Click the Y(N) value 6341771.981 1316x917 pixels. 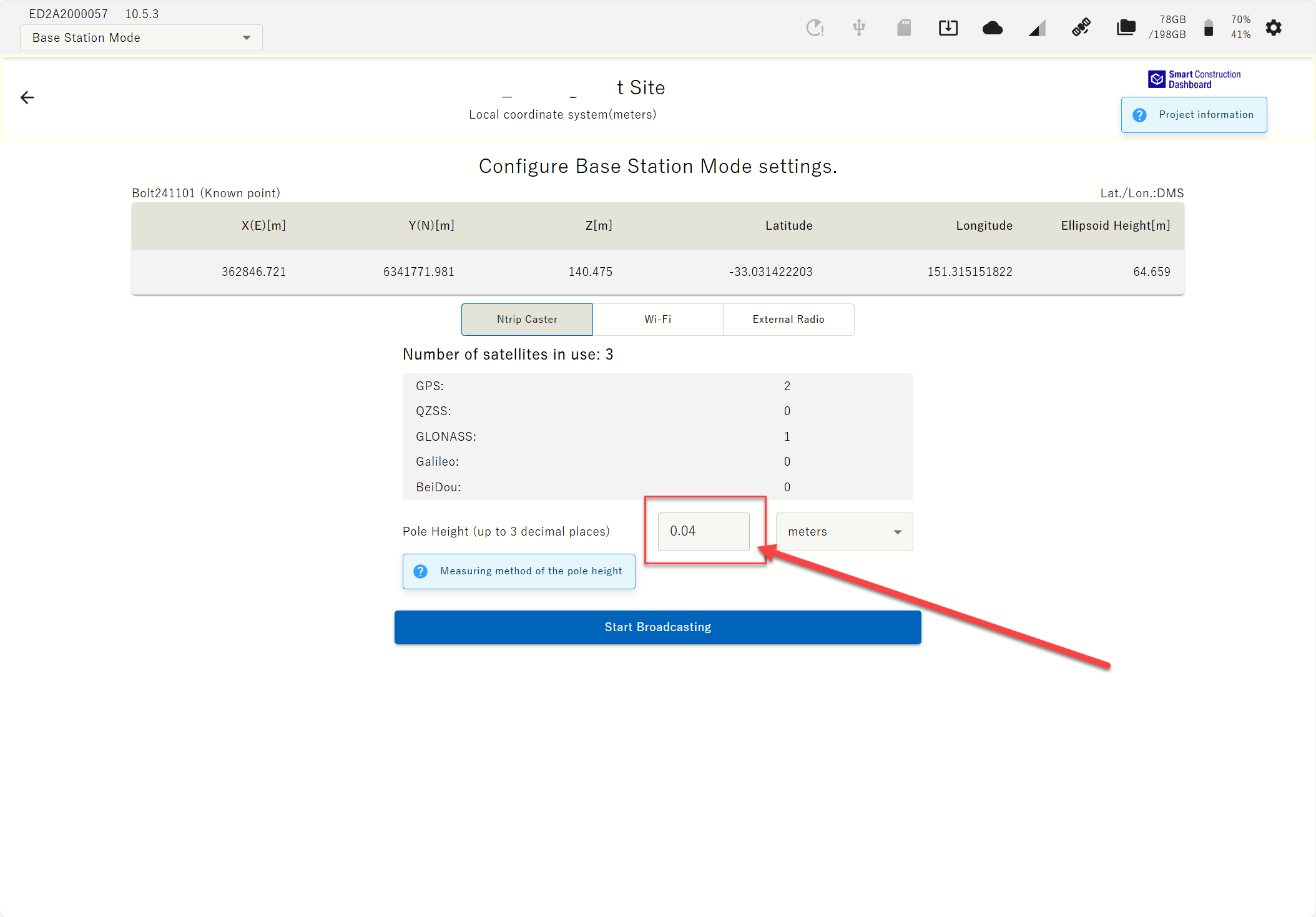pos(418,272)
